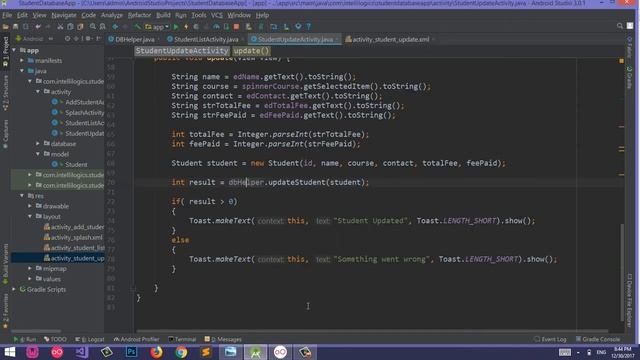Image resolution: width=640 pixels, height=360 pixels.
Task: Open Sublime Text from the taskbar
Action: click(x=206, y=352)
